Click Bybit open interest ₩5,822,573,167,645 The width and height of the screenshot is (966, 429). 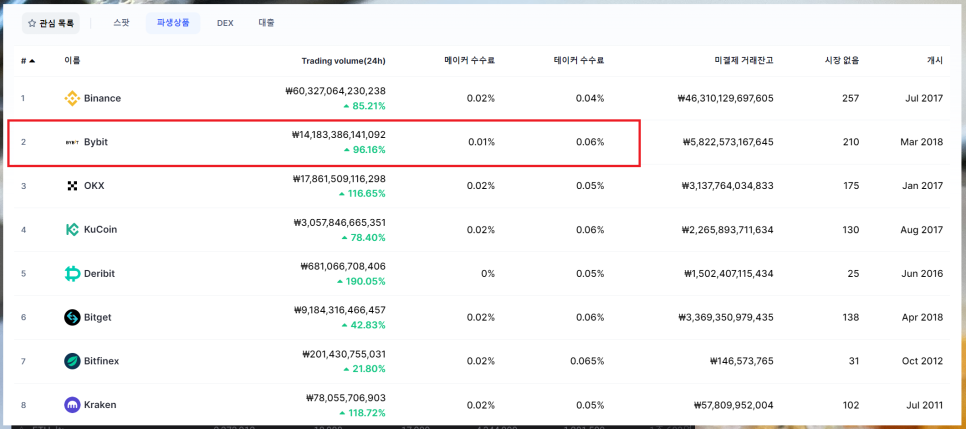pyautogui.click(x=728, y=142)
